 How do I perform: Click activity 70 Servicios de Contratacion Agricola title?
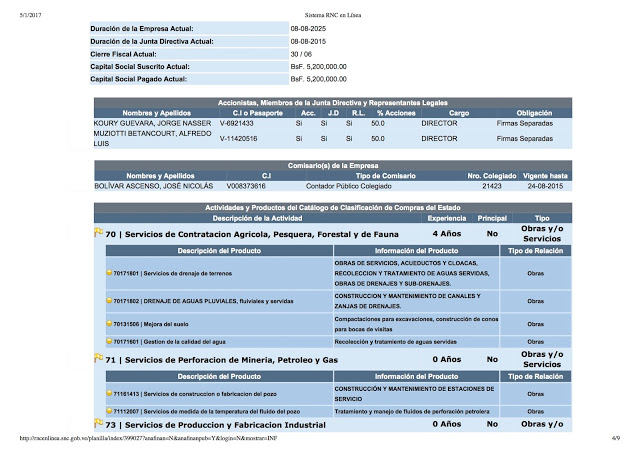tap(252, 234)
